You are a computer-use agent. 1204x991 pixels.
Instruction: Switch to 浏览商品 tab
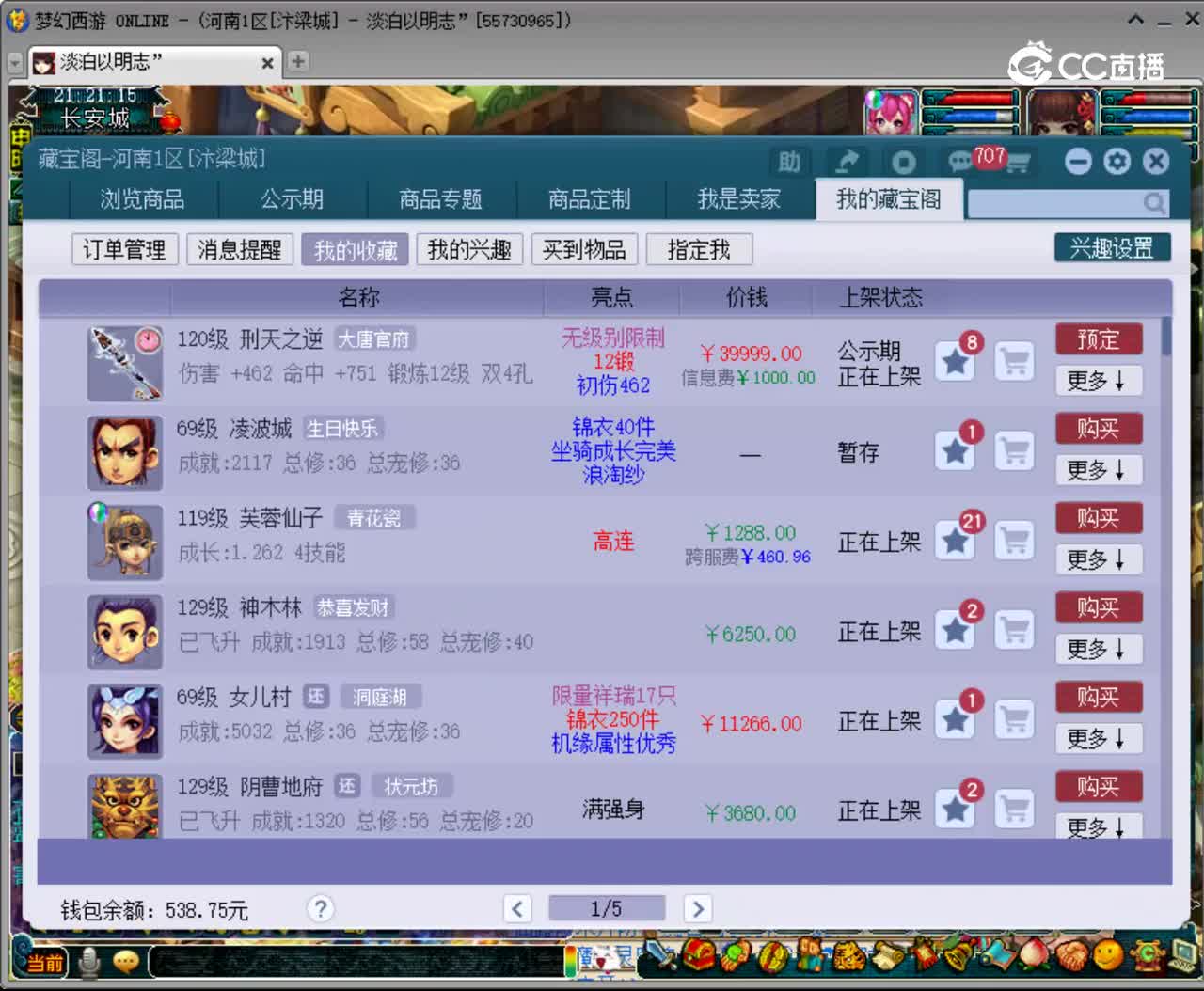click(x=143, y=199)
